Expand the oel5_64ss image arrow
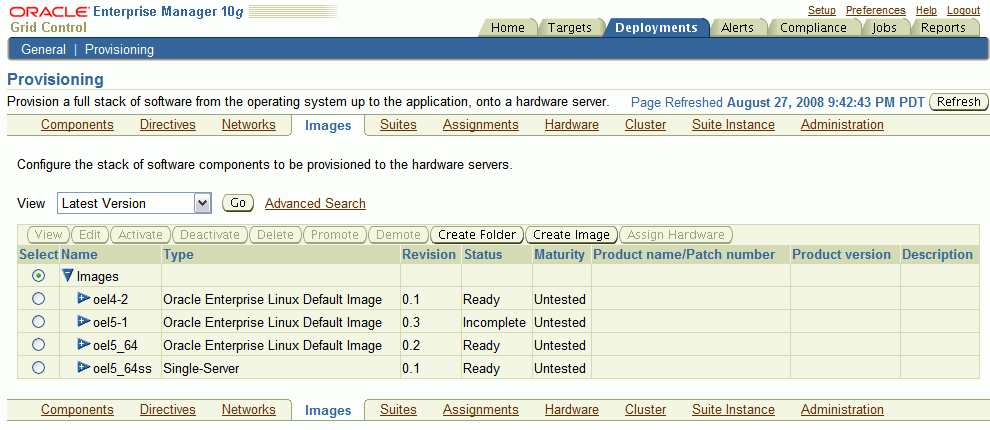The image size is (990, 430). (84, 367)
